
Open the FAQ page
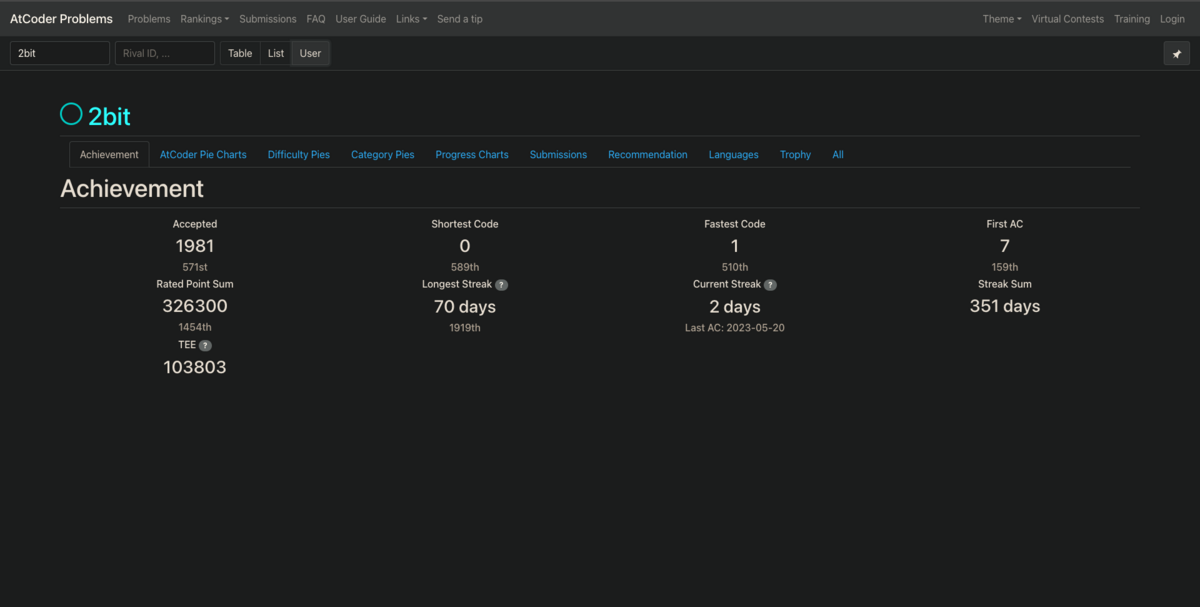point(316,19)
